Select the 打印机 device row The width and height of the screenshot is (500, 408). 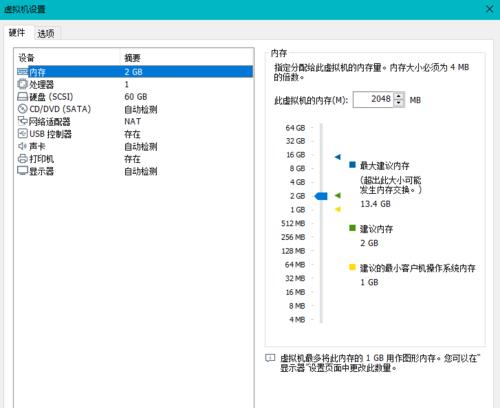click(x=135, y=159)
